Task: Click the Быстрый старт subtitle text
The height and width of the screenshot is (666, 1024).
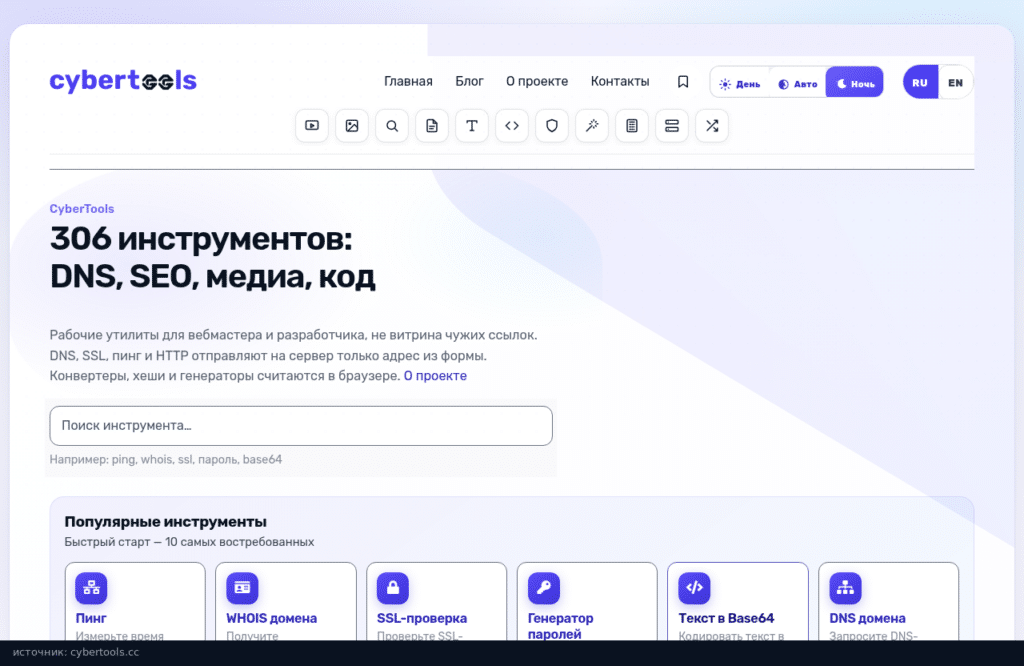Action: coord(189,542)
